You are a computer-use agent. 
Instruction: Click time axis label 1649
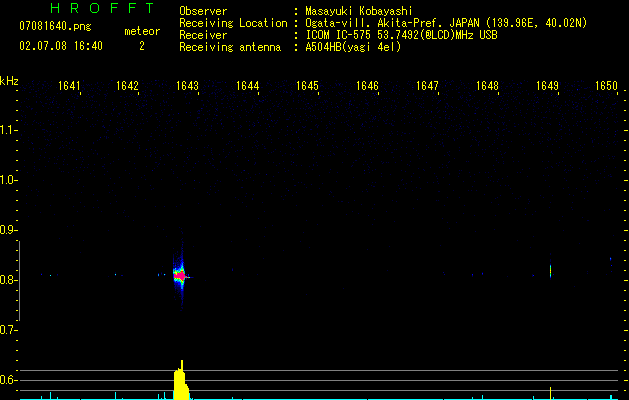point(548,86)
